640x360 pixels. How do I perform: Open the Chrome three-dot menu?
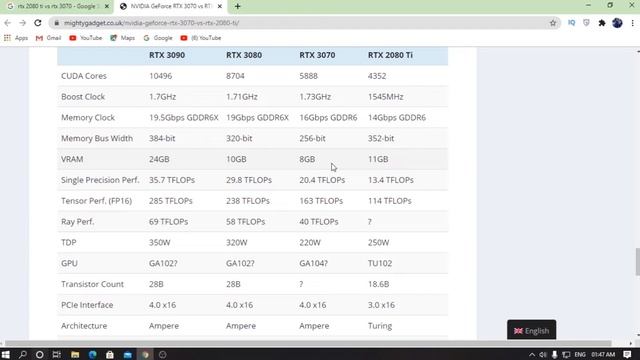[632, 23]
